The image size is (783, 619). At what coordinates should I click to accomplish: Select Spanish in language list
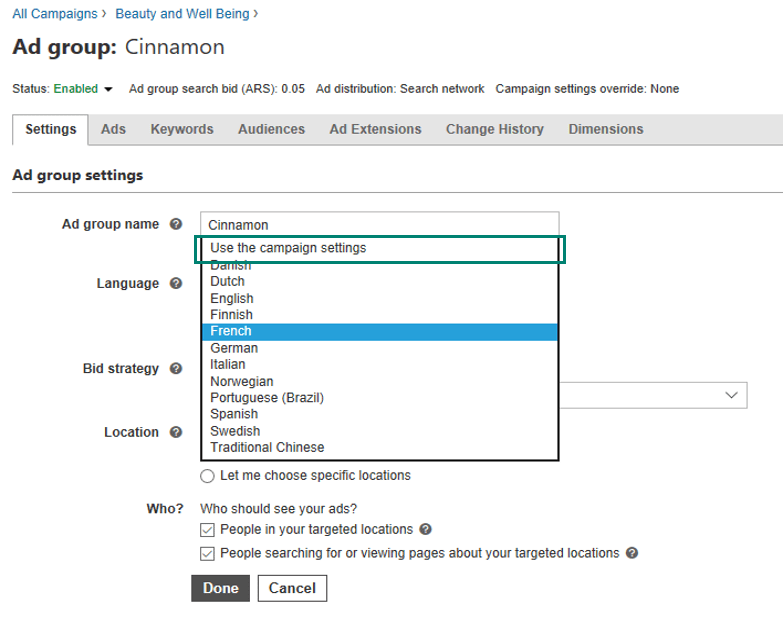tap(380, 414)
